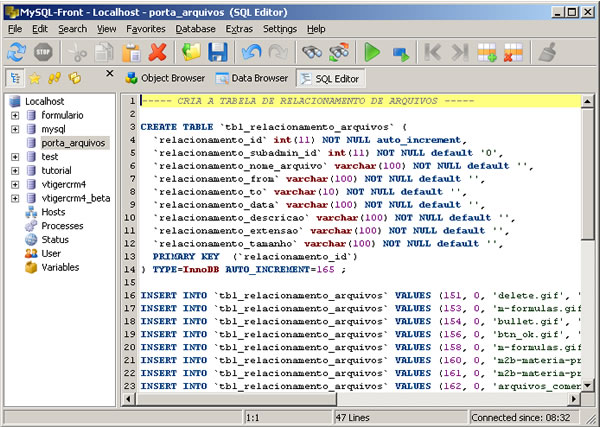Expand the mysql database node

(15, 129)
